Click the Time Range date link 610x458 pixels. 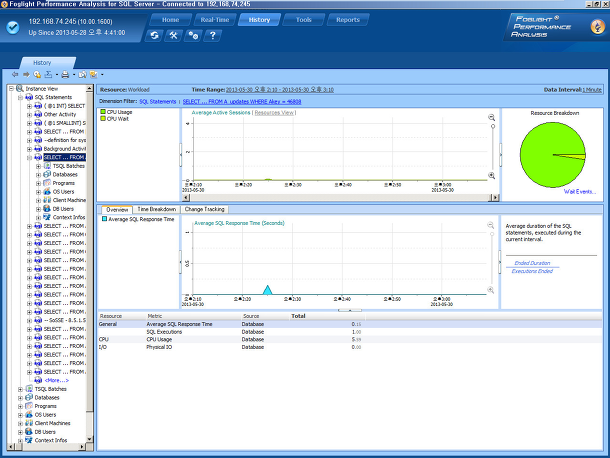[x=280, y=89]
